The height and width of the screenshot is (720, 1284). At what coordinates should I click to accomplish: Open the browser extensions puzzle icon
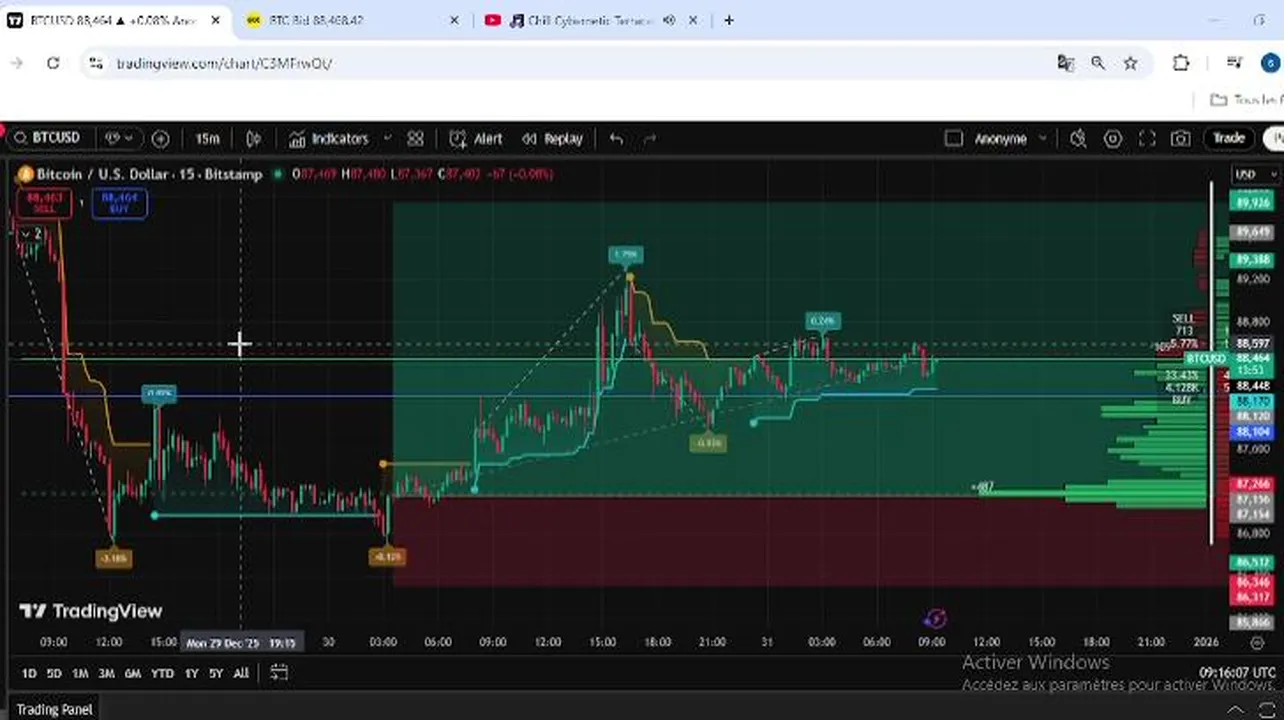point(1181,63)
